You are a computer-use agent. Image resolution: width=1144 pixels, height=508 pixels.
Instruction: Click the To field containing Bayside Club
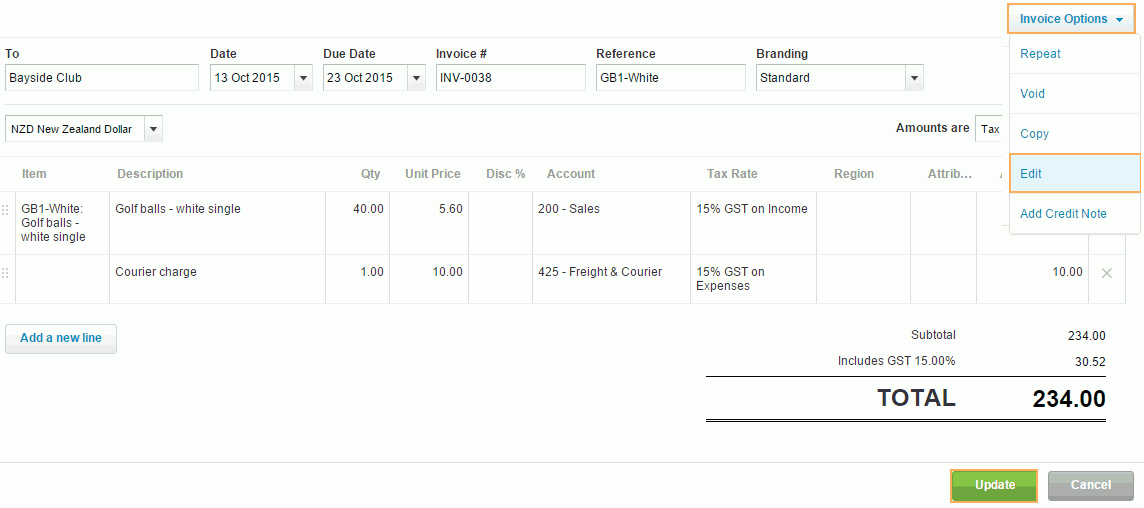point(102,78)
